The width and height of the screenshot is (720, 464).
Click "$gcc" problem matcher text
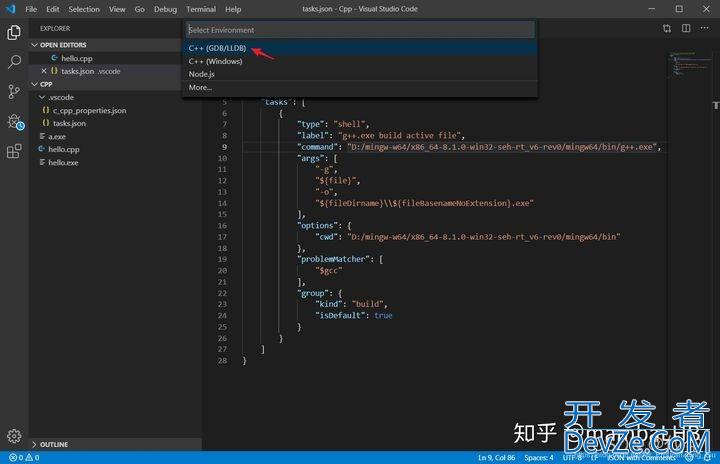(329, 271)
